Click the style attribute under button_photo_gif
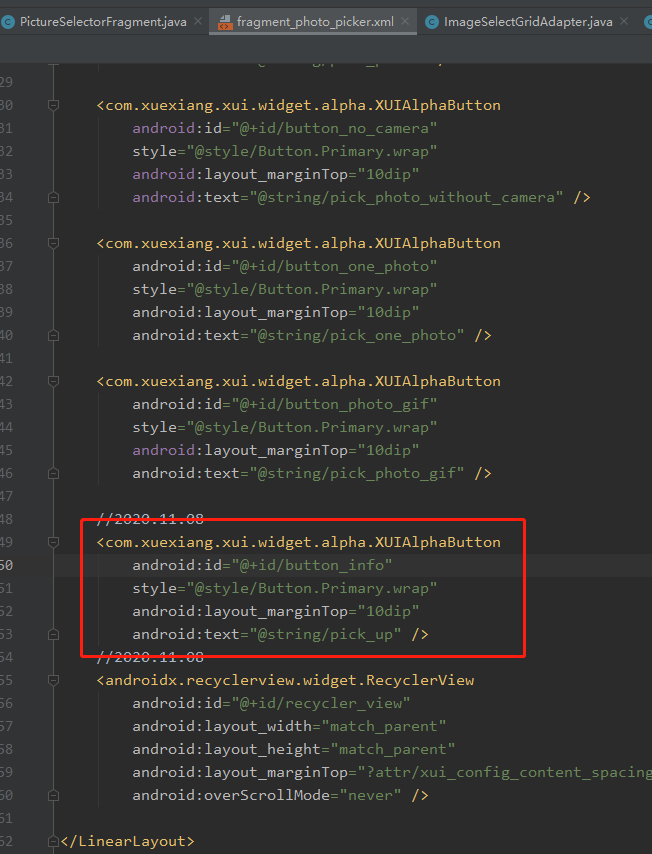This screenshot has width=652, height=854. click(x=284, y=428)
